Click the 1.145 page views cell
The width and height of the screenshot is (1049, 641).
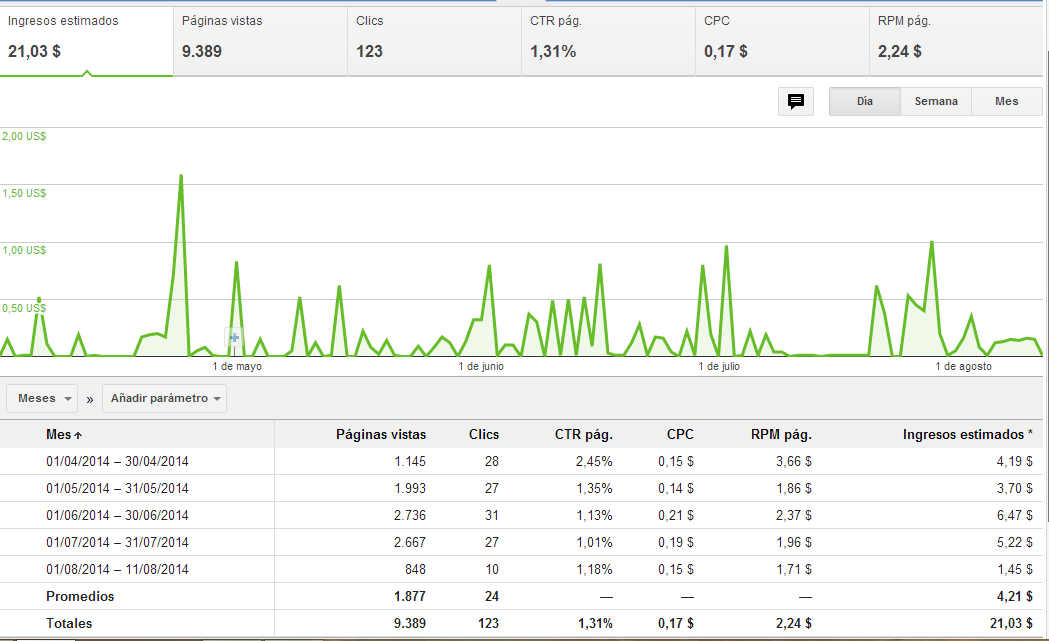coord(409,462)
